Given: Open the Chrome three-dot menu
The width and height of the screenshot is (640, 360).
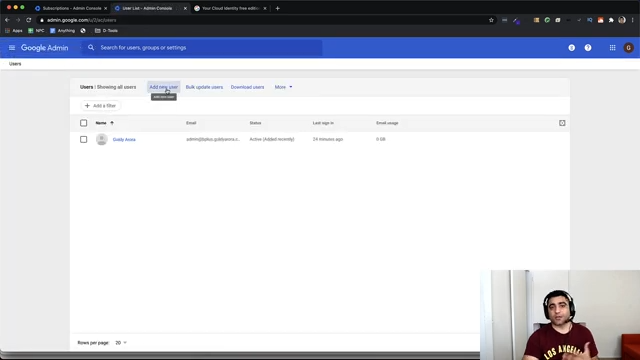Looking at the screenshot, I should 633,20.
